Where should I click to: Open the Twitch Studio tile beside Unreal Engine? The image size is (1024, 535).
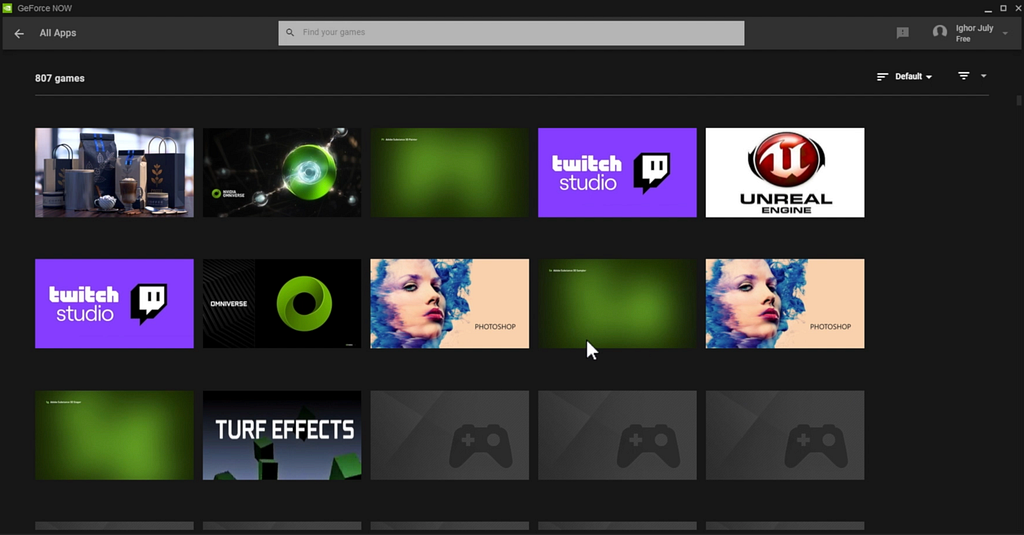coord(617,172)
